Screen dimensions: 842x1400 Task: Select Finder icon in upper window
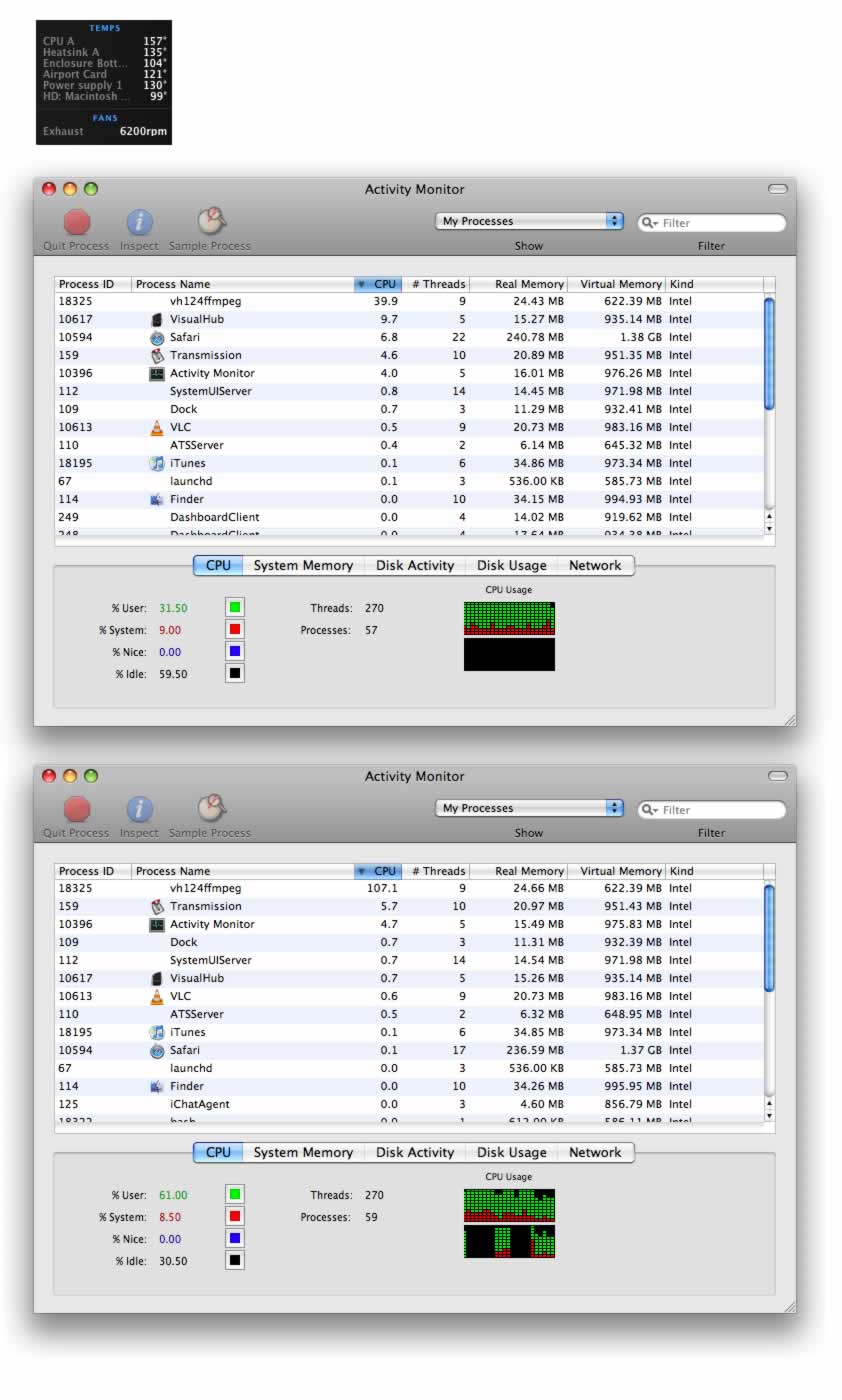156,499
